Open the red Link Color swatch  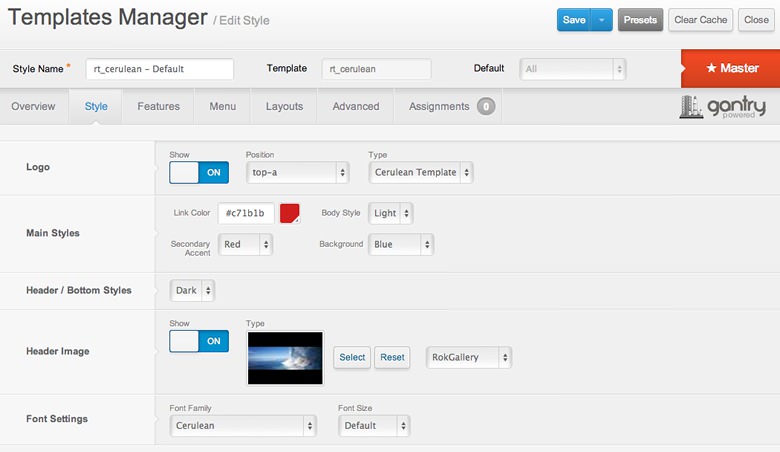[290, 213]
